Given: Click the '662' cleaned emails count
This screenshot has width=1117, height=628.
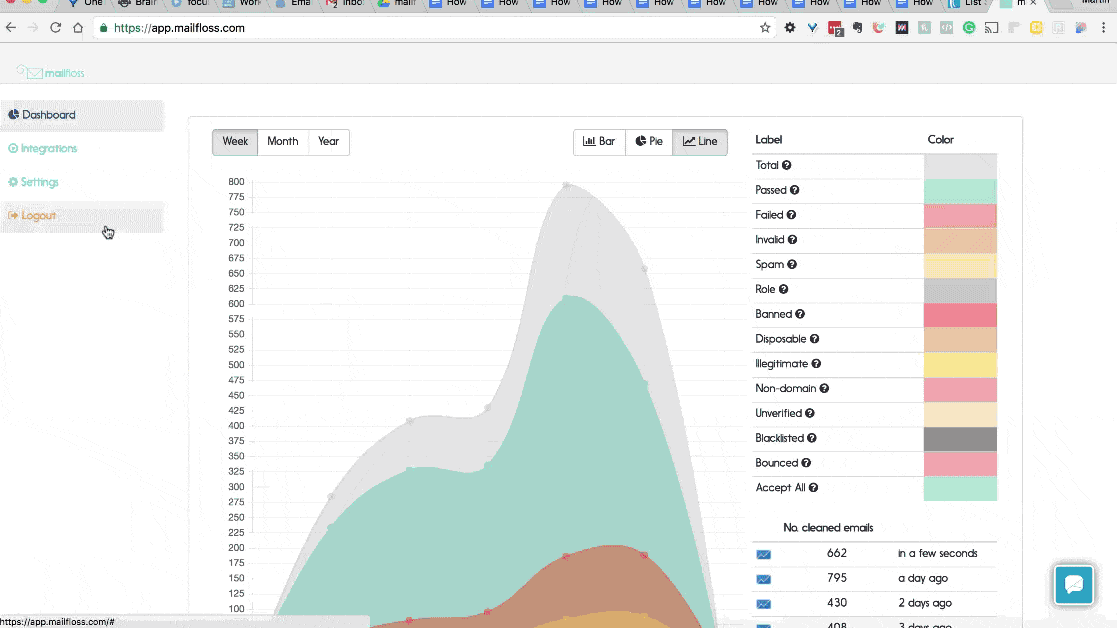Looking at the screenshot, I should point(837,553).
